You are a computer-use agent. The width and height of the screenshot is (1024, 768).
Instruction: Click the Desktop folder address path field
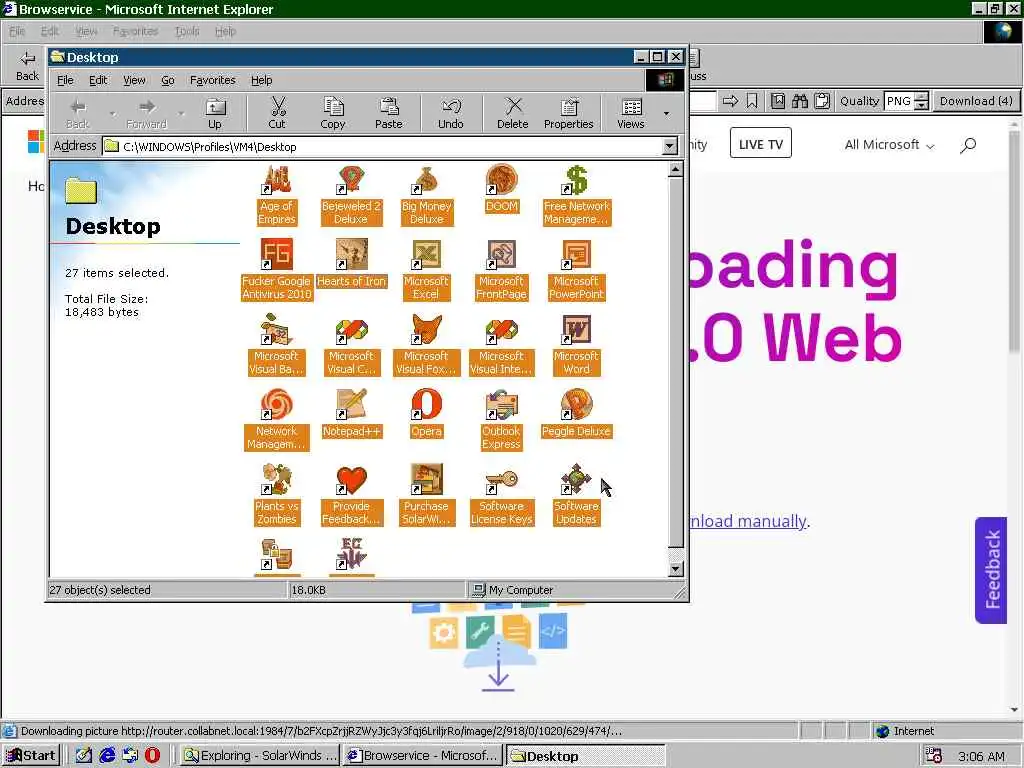click(390, 146)
